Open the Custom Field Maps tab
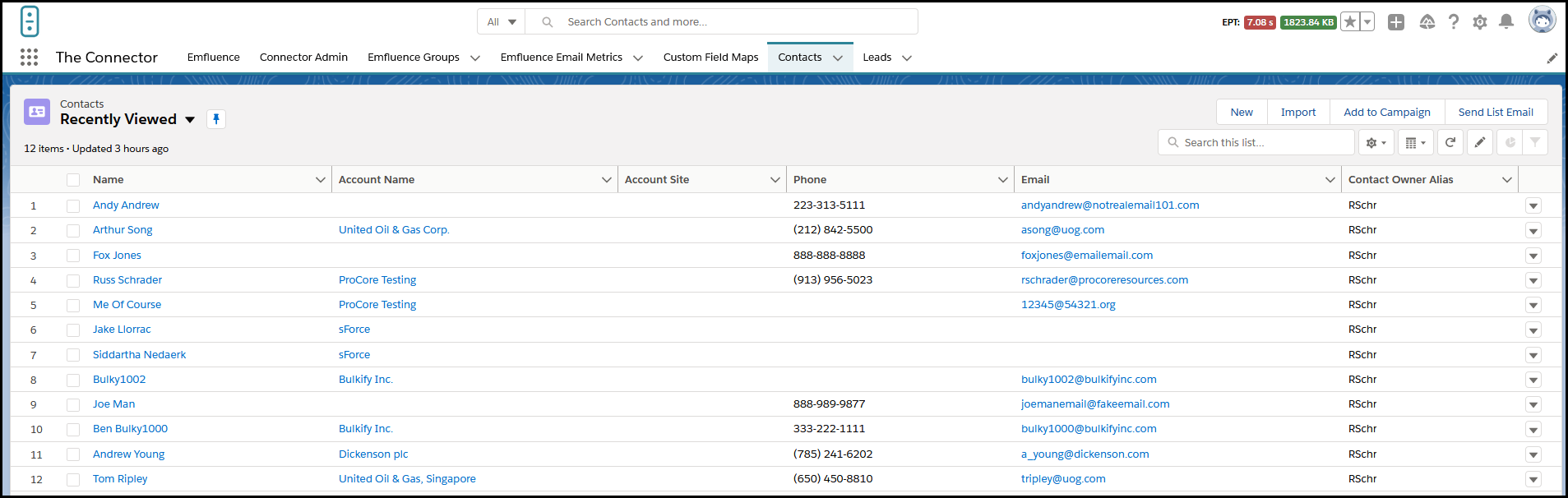Viewport: 1568px width, 498px height. click(711, 58)
